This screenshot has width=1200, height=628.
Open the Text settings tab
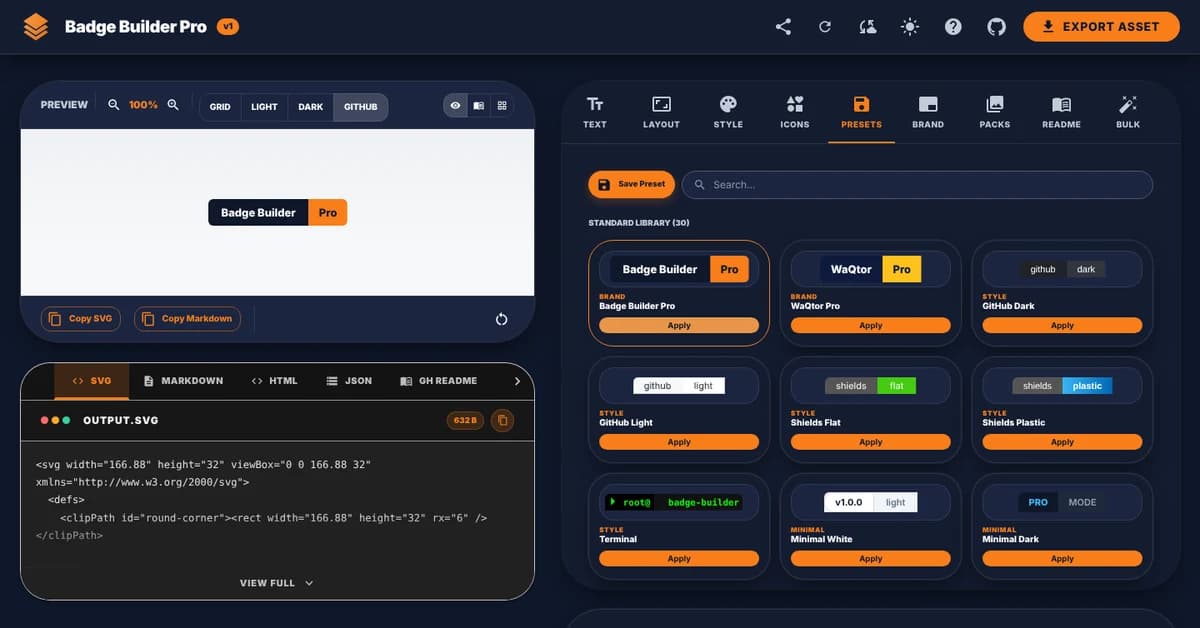coord(595,112)
